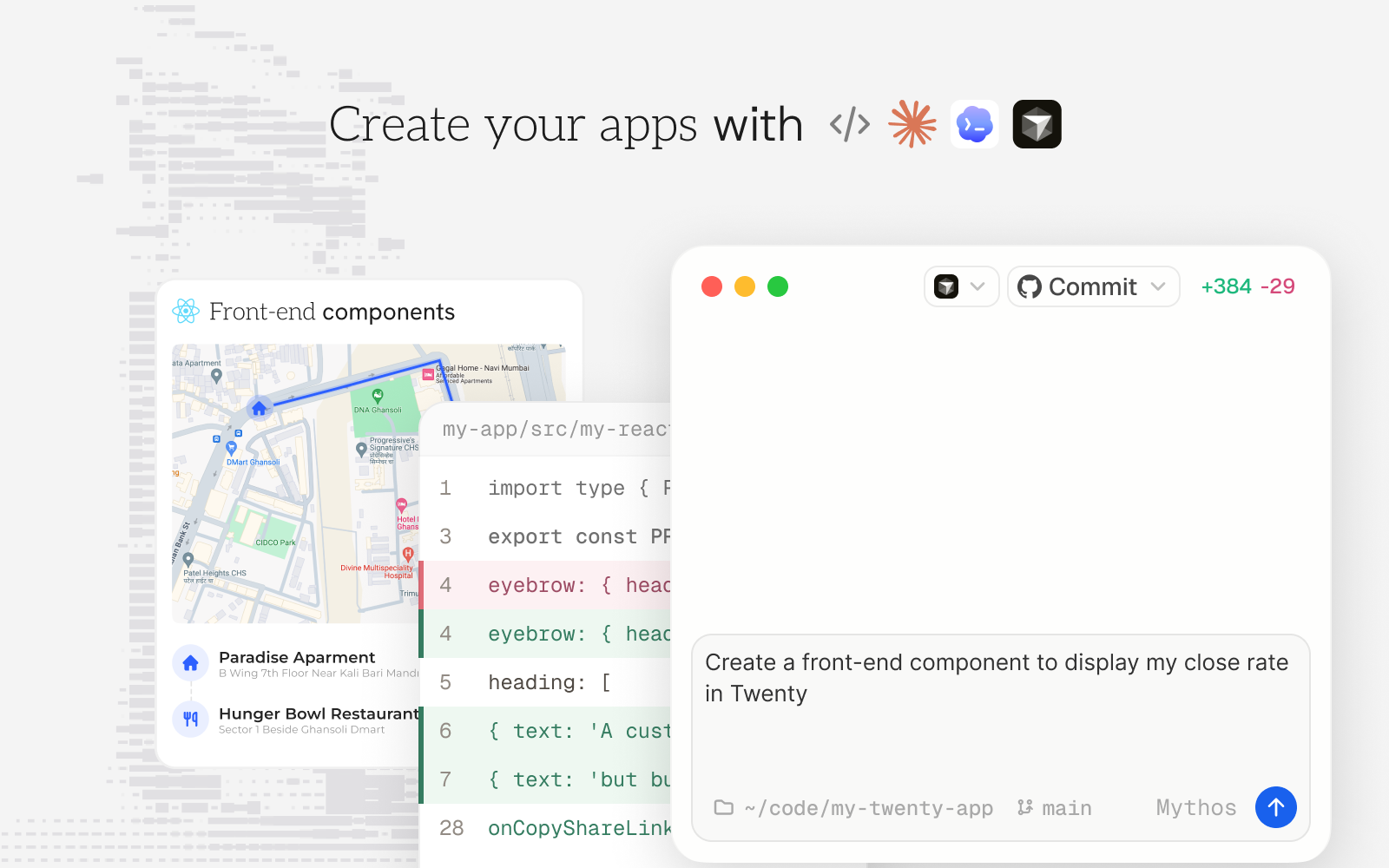Click the restaurant icon for Hunger Bowl Restaurant
The image size is (1389, 868).
point(190,719)
